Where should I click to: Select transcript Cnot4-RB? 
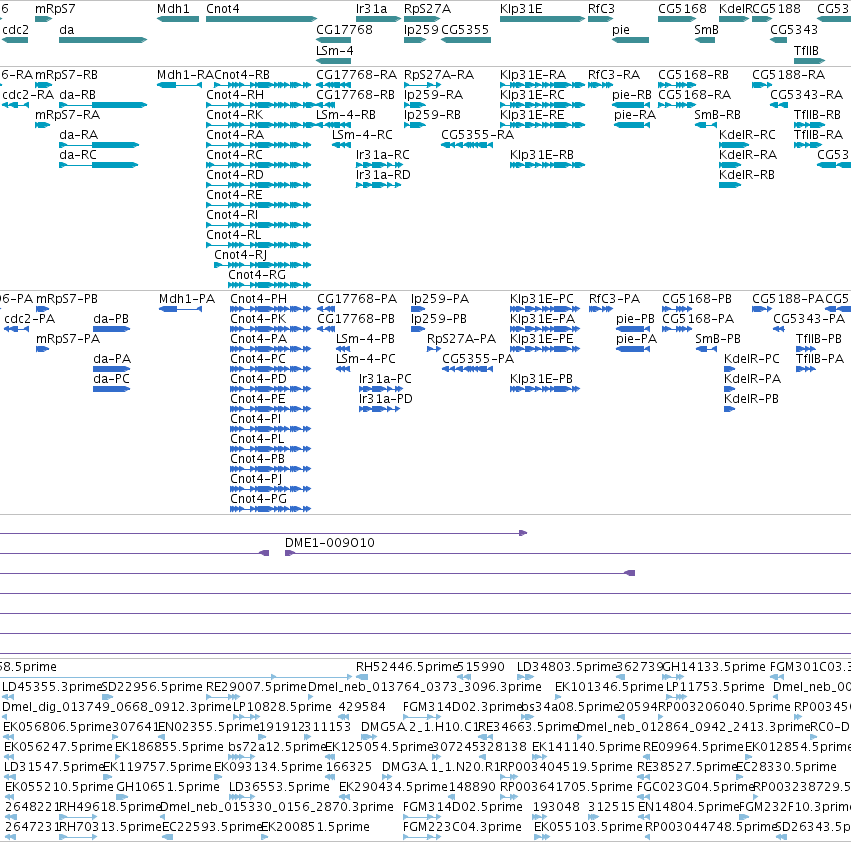pos(242,75)
